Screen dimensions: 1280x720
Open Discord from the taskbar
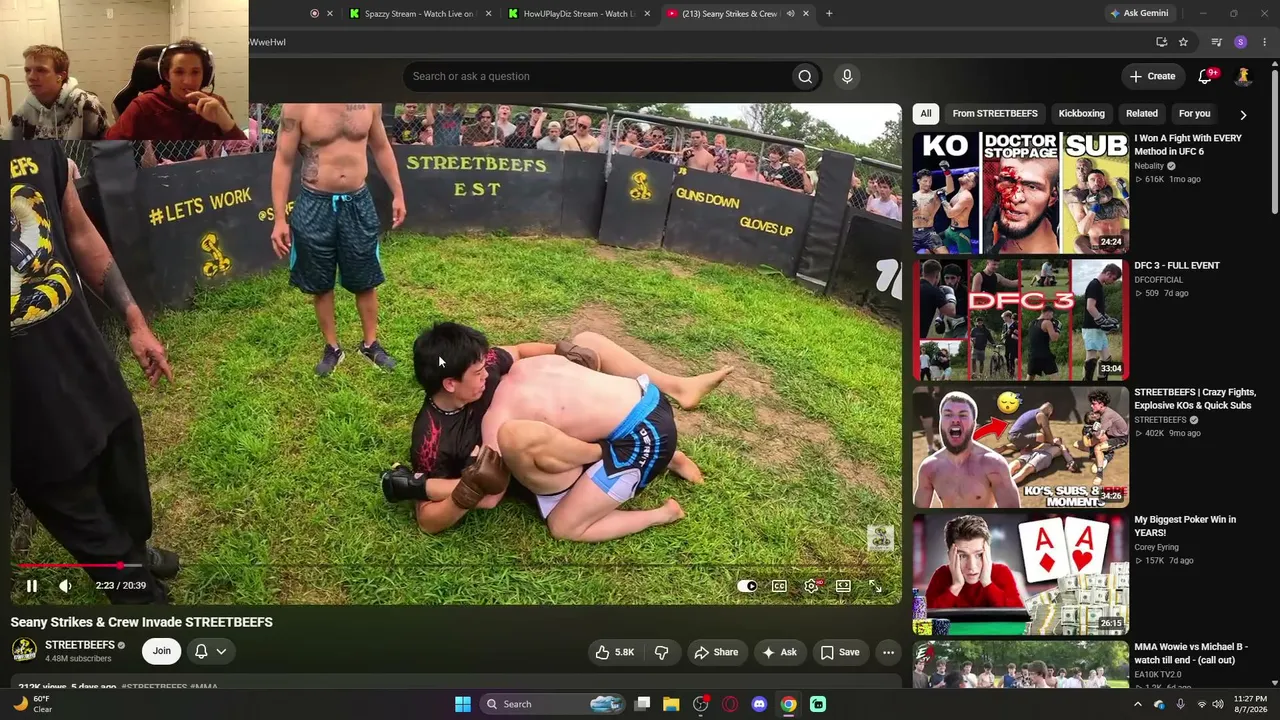click(759, 704)
